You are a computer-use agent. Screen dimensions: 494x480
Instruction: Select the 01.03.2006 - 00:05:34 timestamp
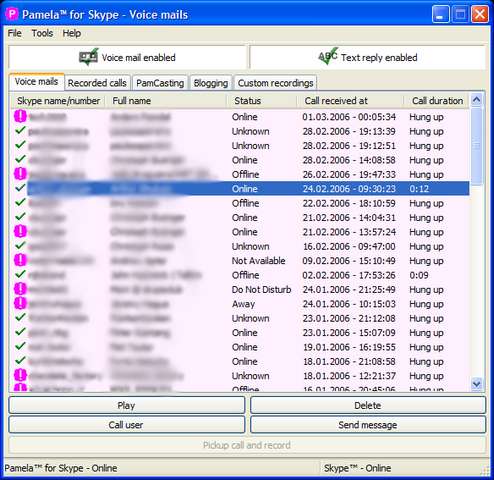[x=349, y=117]
